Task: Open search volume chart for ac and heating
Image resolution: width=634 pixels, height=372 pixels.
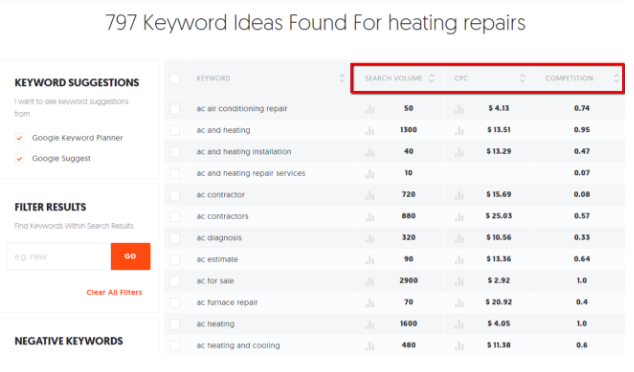Action: click(x=370, y=131)
